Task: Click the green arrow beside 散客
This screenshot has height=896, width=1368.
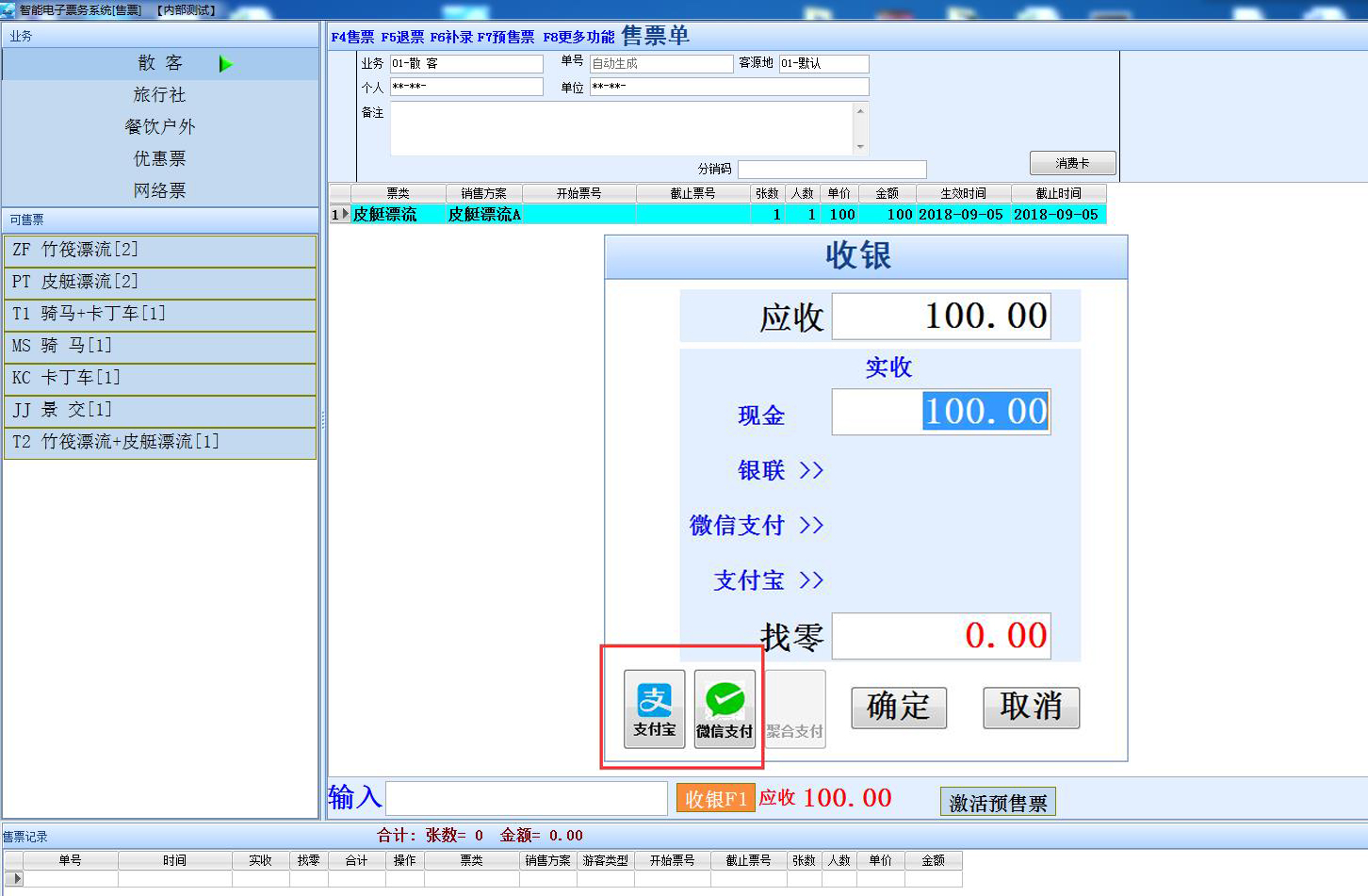Action: tap(225, 64)
